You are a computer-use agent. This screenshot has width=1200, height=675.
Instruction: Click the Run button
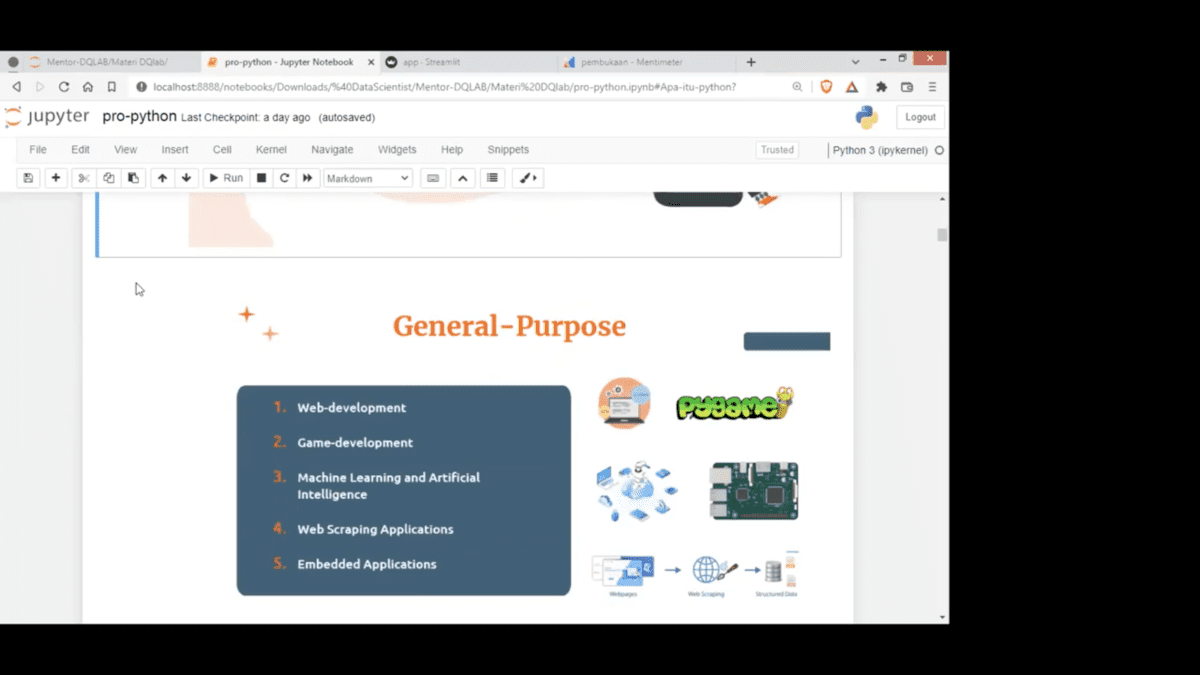[x=226, y=178]
